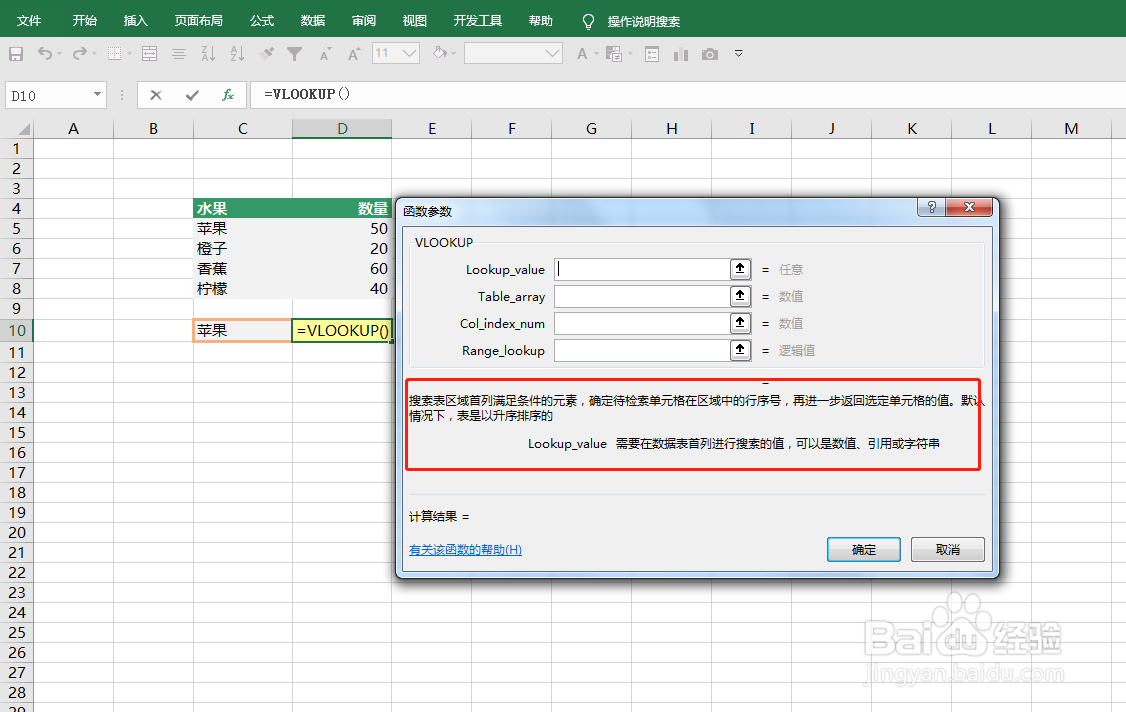Click the Select All corner triangle
Screen dimensions: 1126x712
tap(23, 129)
